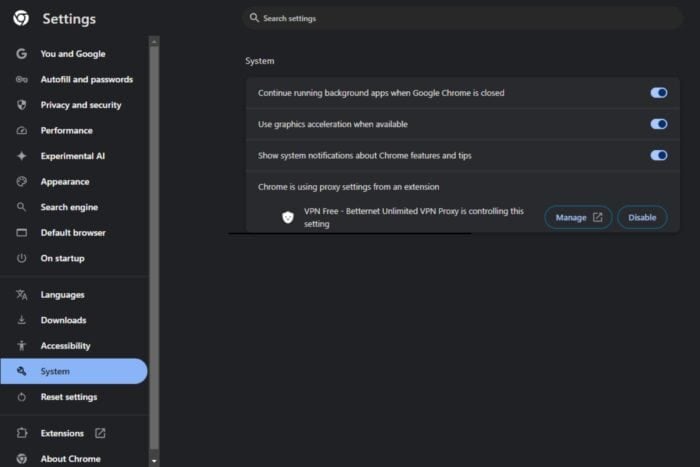Click the Betternet VPN shield extension icon

pos(288,217)
